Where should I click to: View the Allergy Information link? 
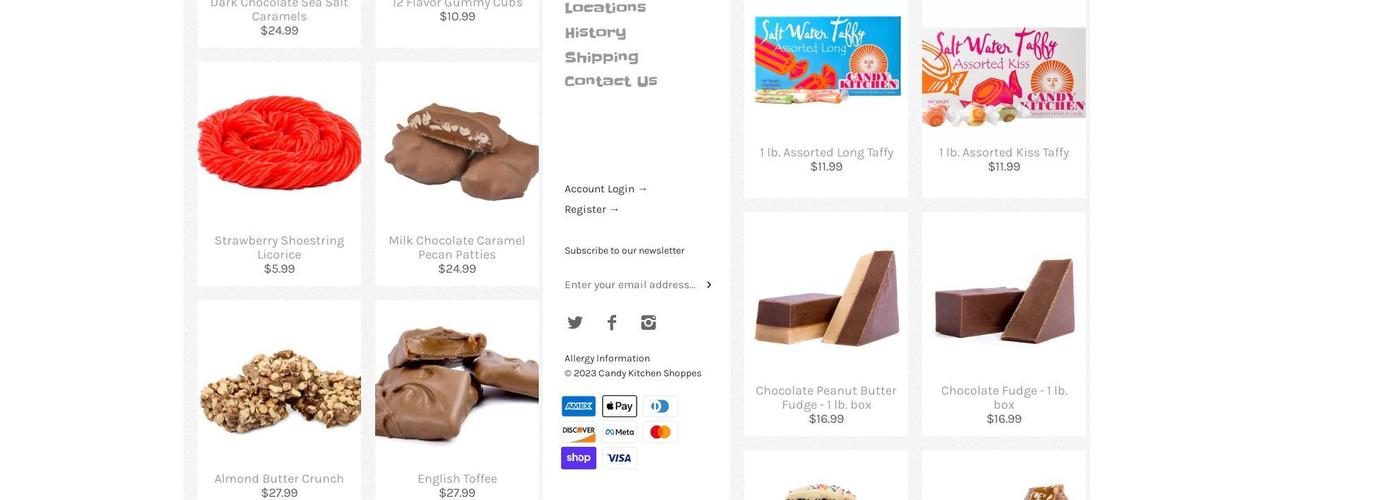607,358
